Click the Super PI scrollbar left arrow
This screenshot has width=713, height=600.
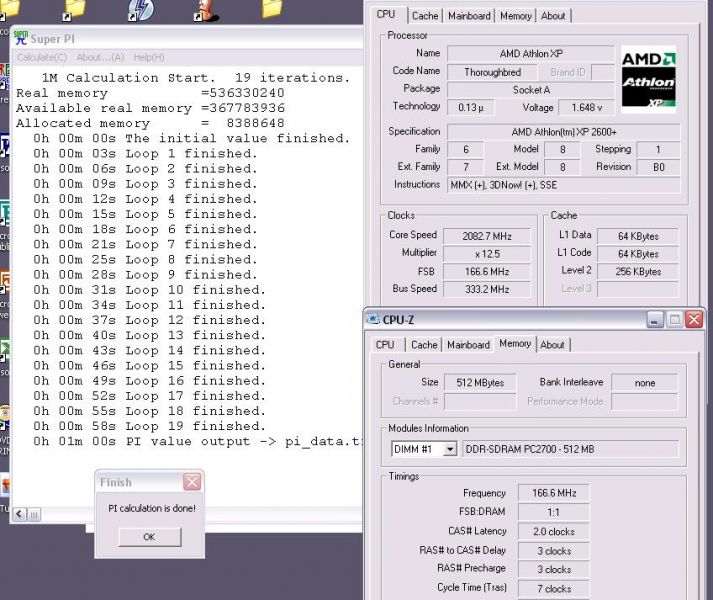click(x=19, y=514)
